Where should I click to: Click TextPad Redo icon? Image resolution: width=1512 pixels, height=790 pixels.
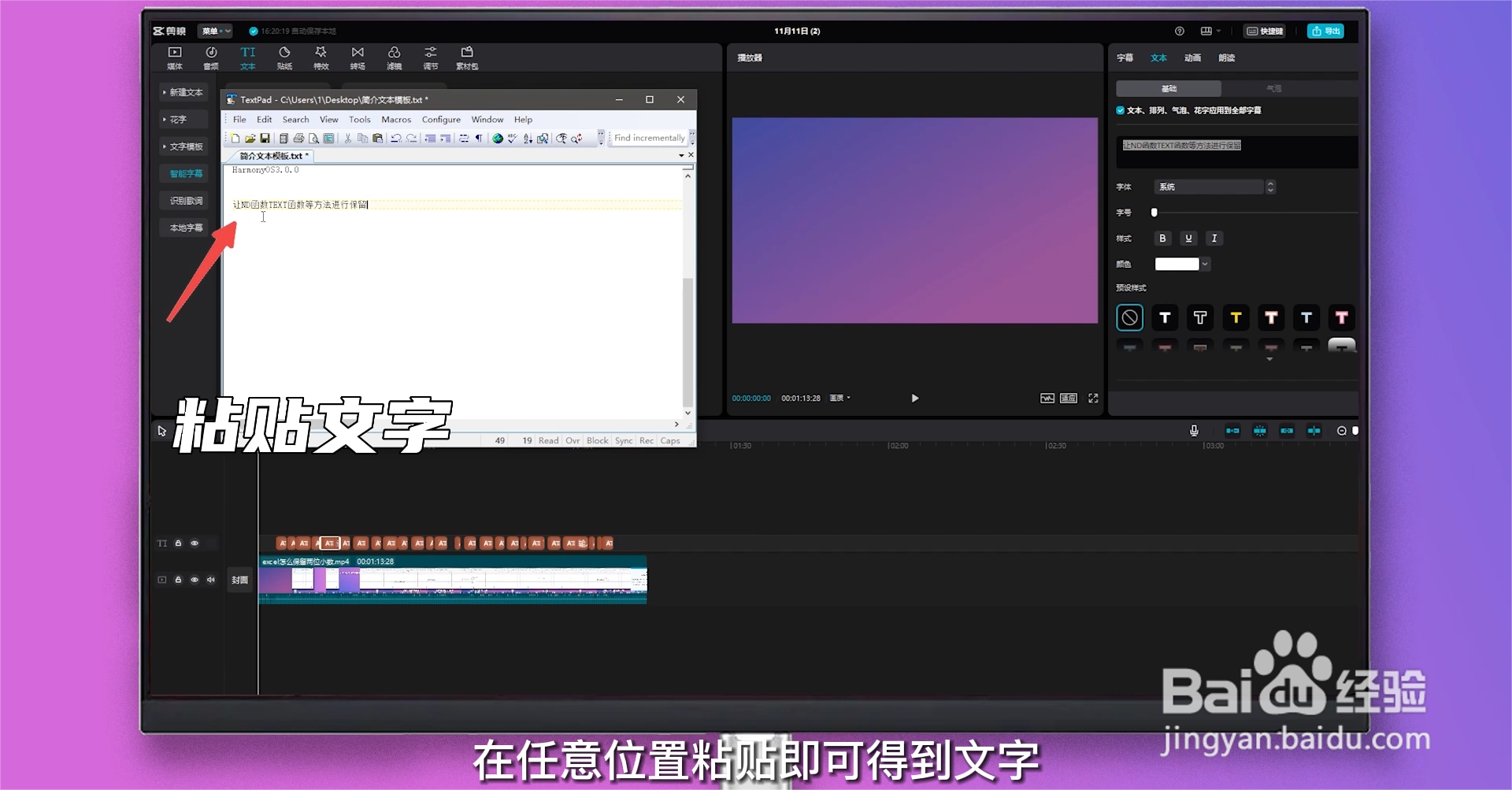(411, 139)
